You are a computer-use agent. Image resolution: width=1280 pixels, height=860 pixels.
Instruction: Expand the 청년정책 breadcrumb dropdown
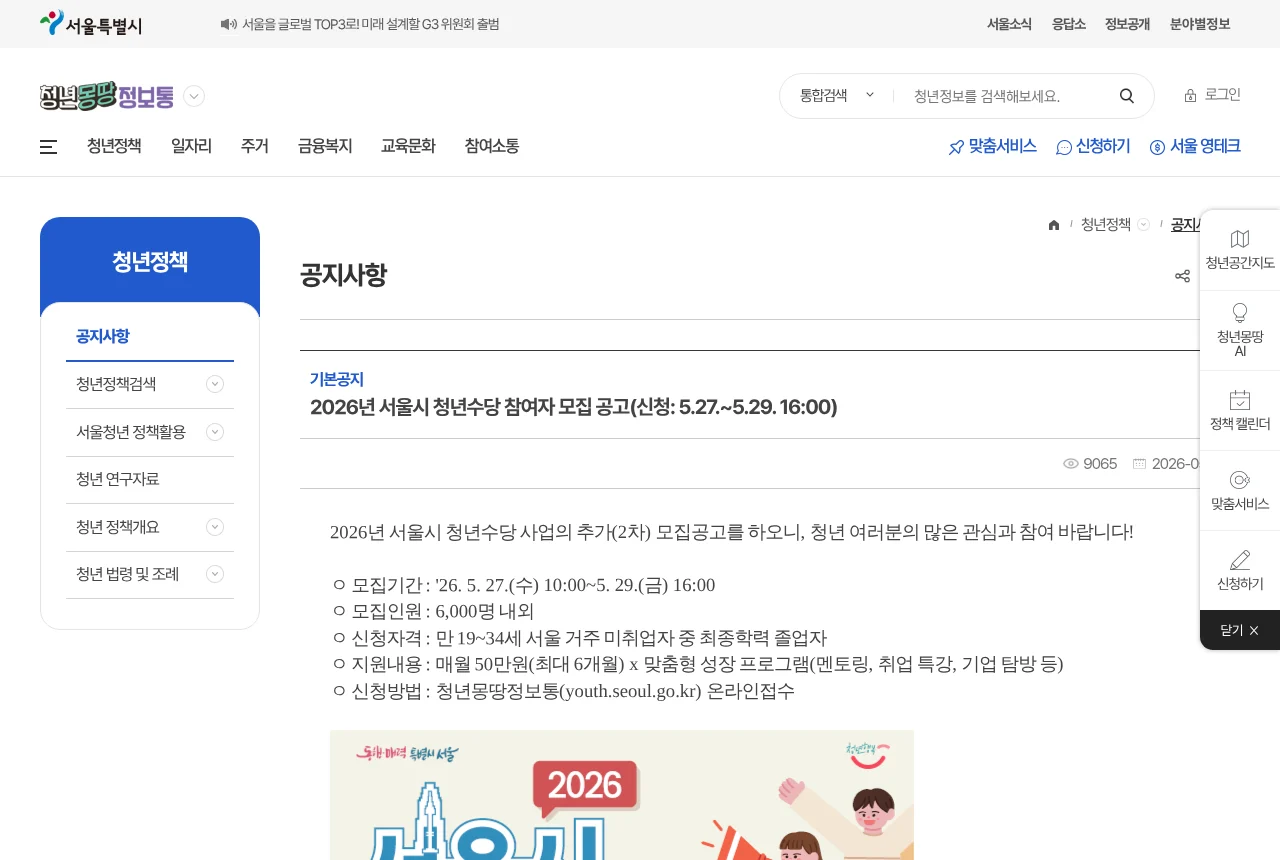[x=1143, y=224]
